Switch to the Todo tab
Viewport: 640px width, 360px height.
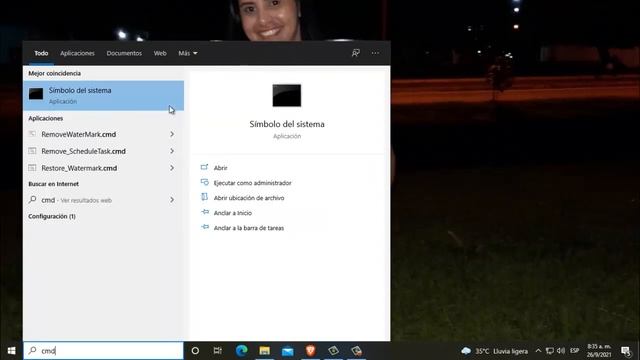[x=41, y=53]
